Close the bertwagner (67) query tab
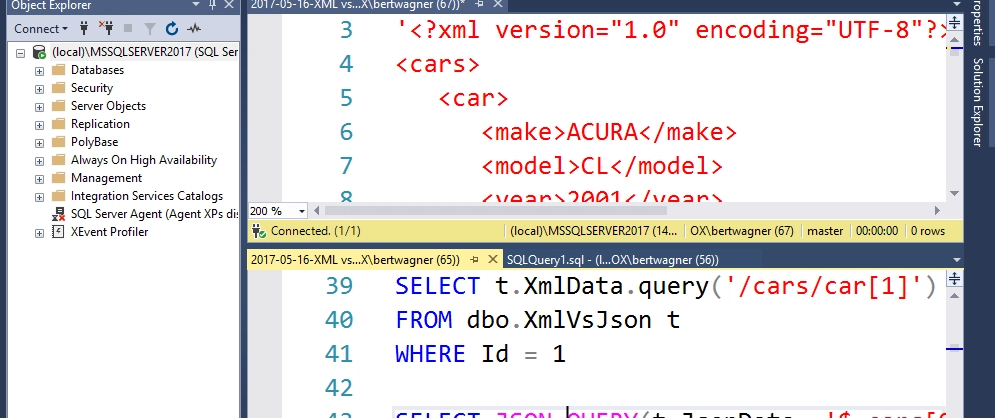This screenshot has width=995, height=418. pyautogui.click(x=498, y=4)
